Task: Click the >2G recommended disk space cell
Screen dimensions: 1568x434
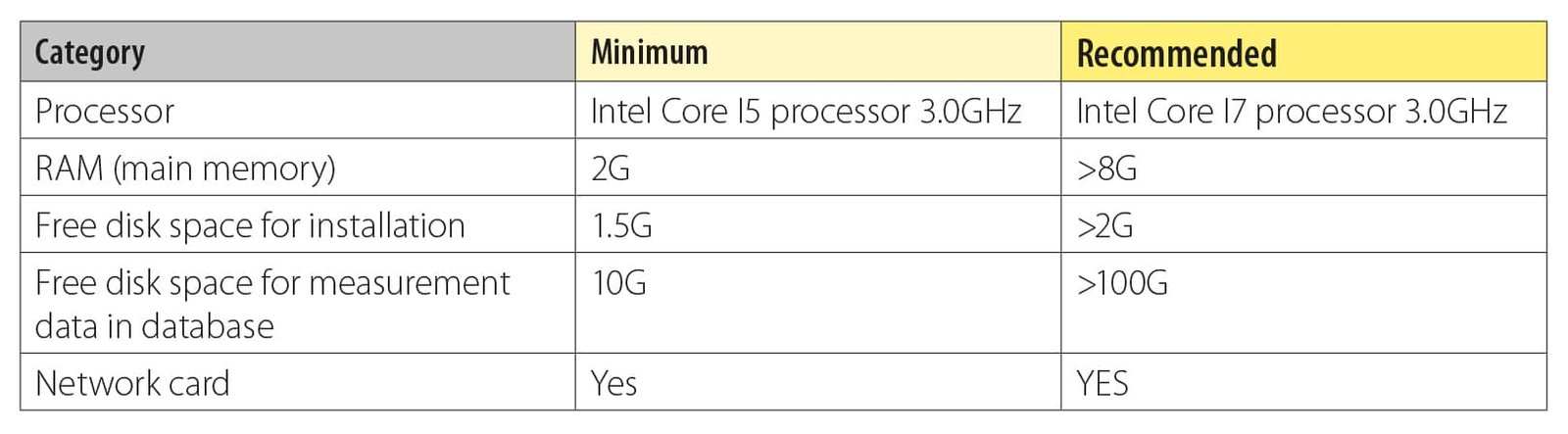Action: pos(1104,225)
